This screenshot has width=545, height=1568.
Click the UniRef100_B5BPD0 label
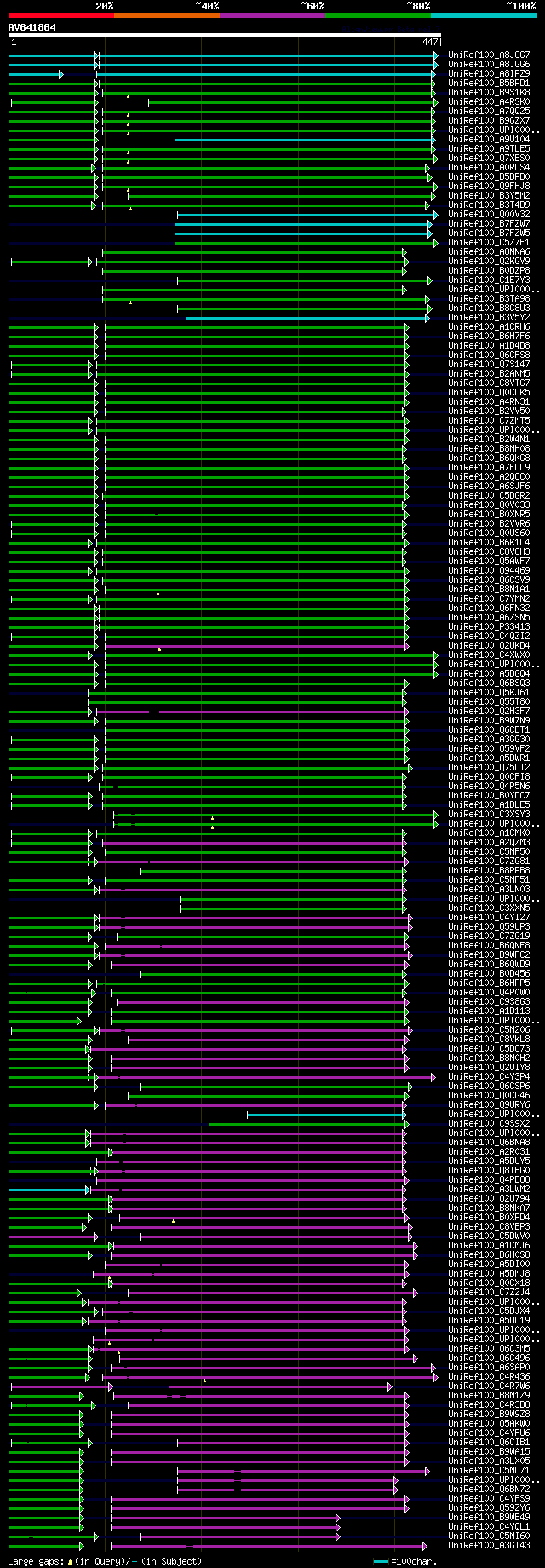point(489,177)
